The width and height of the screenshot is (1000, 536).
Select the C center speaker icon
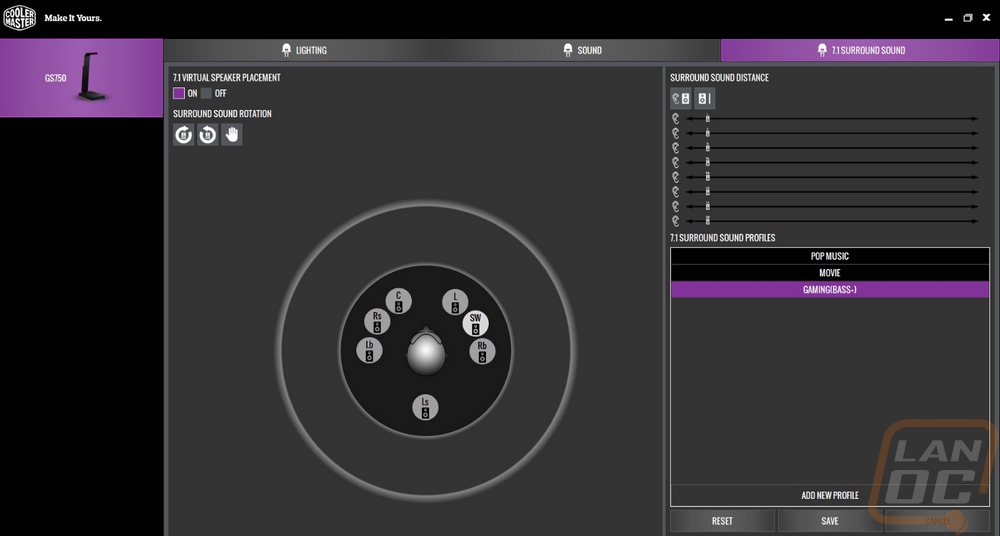point(399,301)
